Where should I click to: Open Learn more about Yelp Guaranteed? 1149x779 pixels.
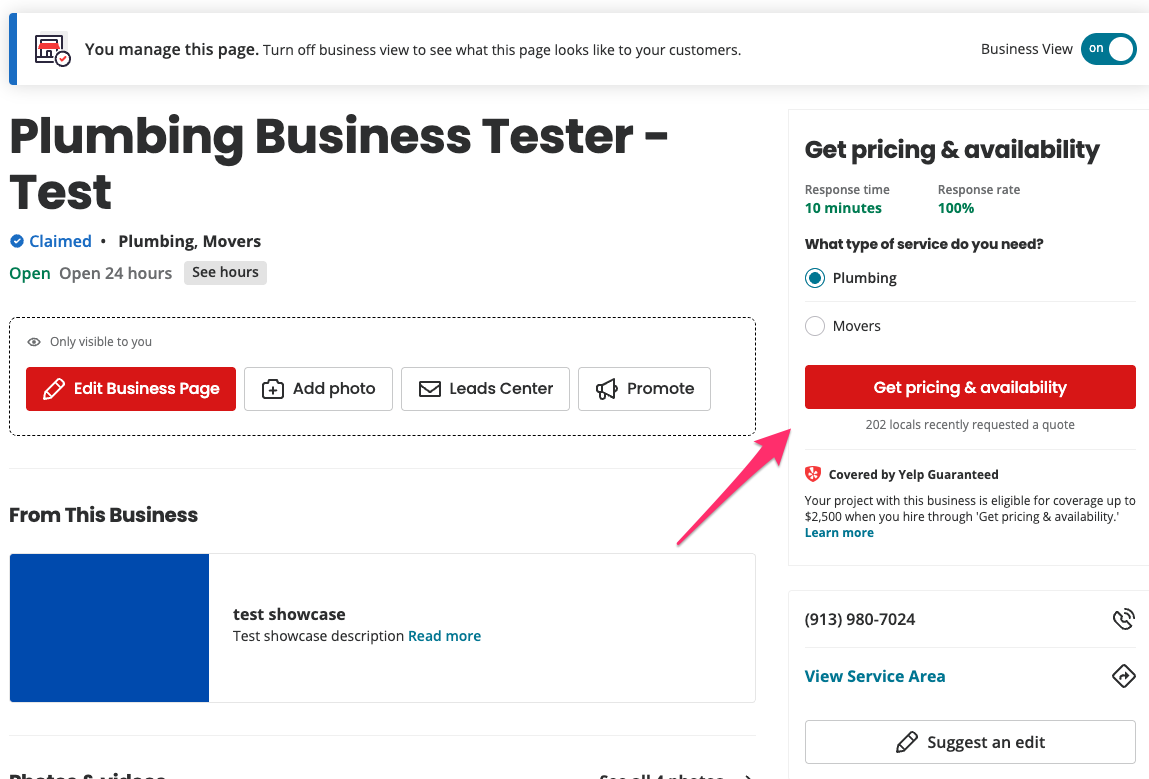point(839,533)
